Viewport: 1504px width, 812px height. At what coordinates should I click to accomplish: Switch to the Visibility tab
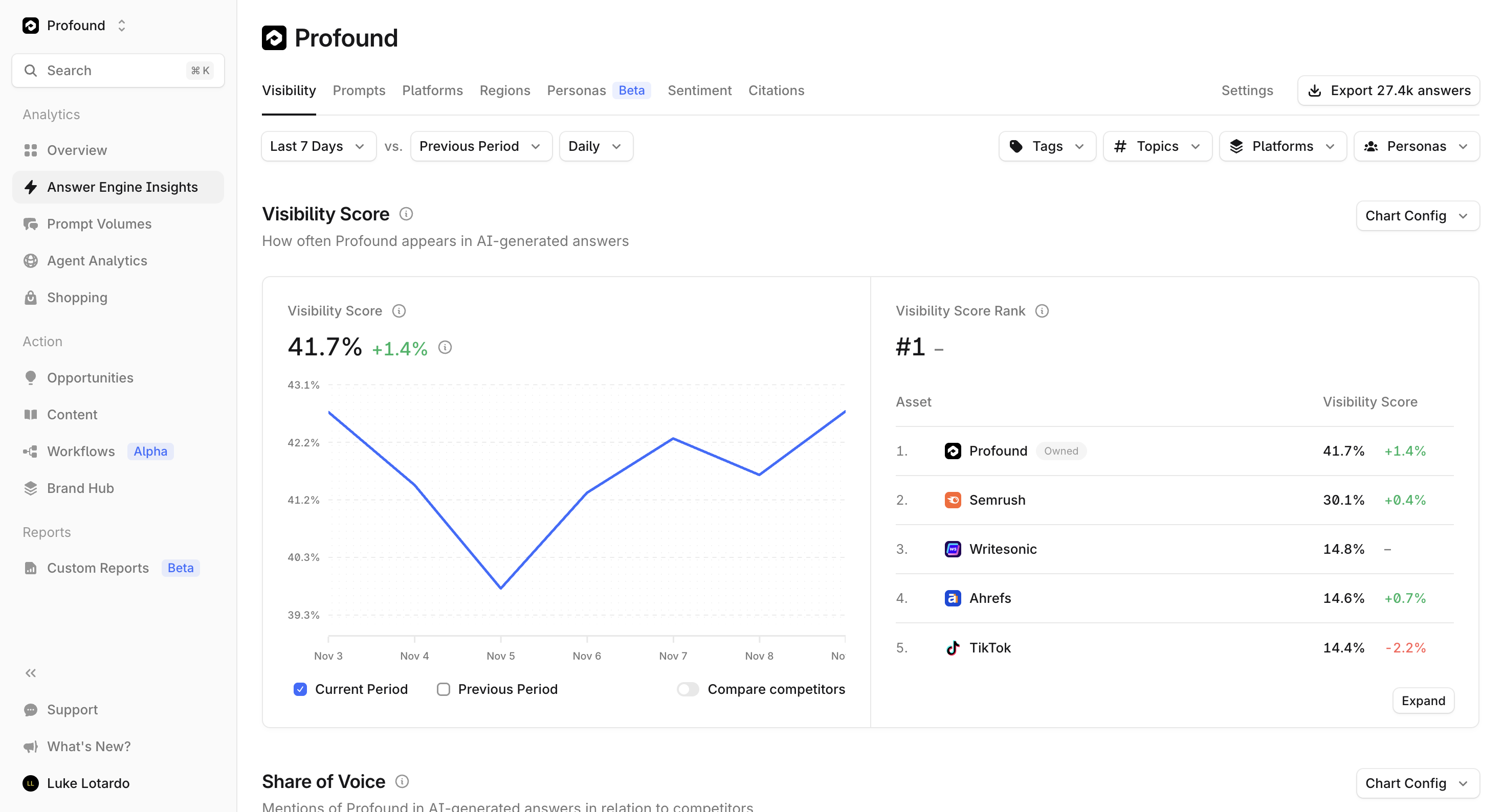[289, 91]
